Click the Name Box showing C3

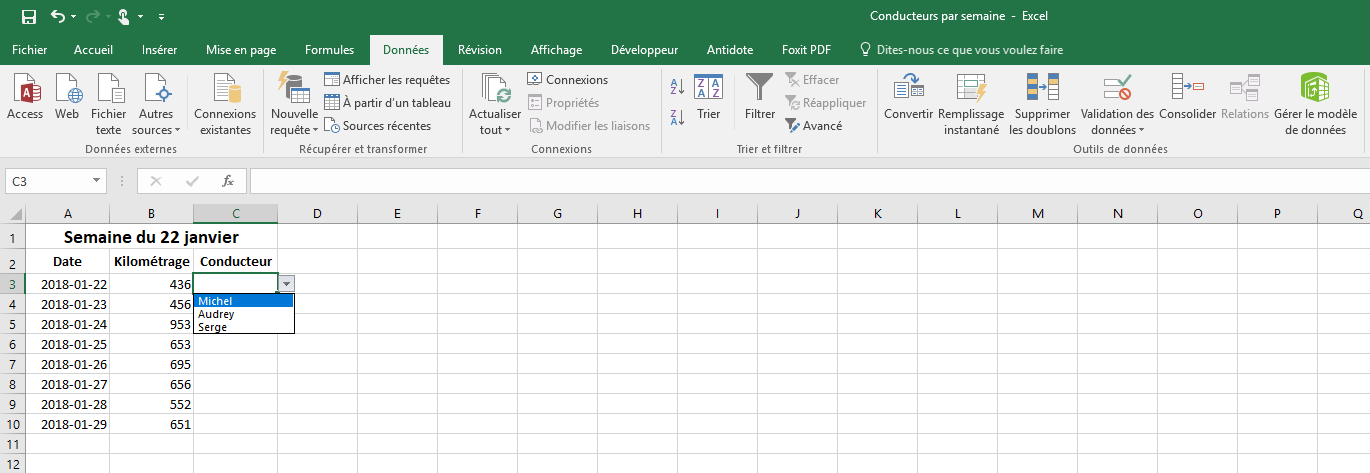coord(48,181)
